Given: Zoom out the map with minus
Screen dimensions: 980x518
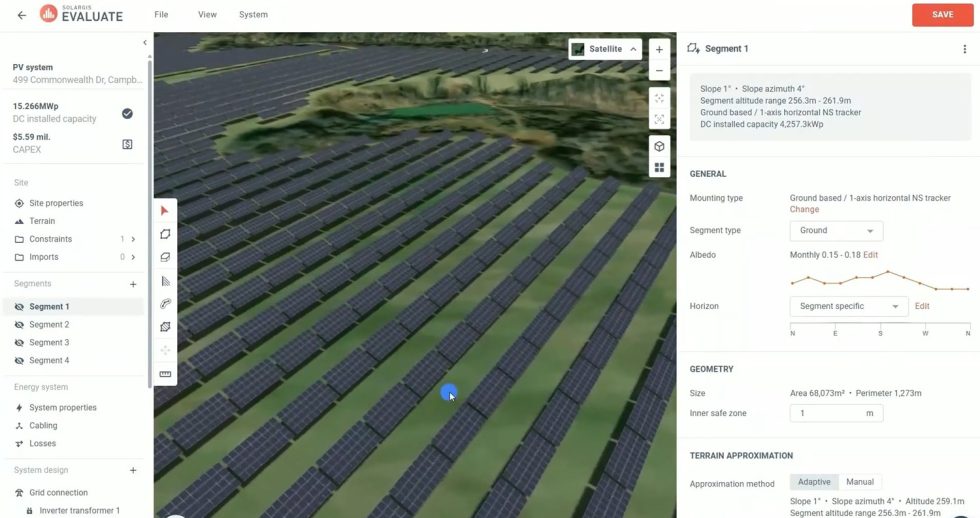Looking at the screenshot, I should click(x=659, y=71).
